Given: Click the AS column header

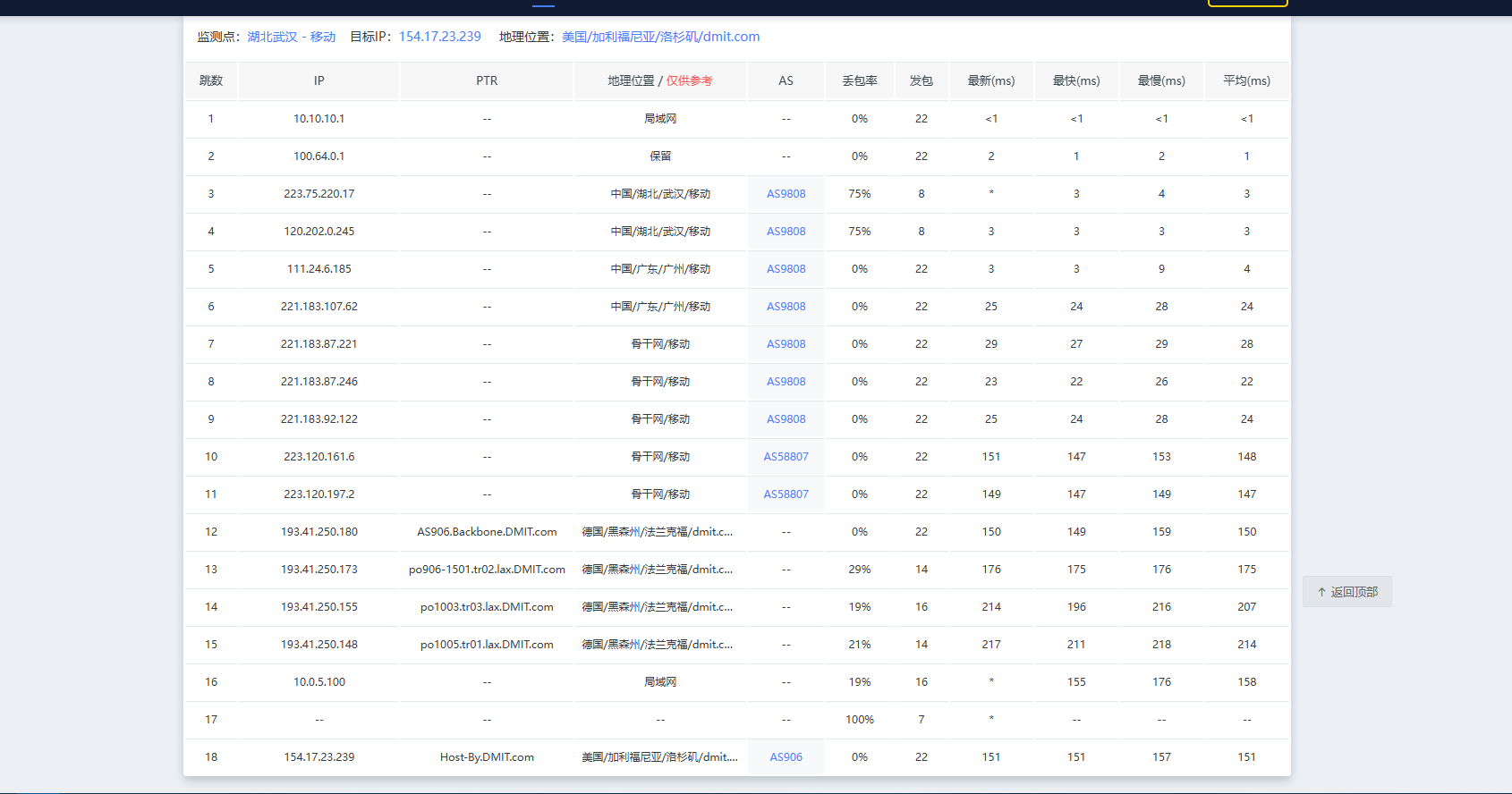Looking at the screenshot, I should (786, 80).
